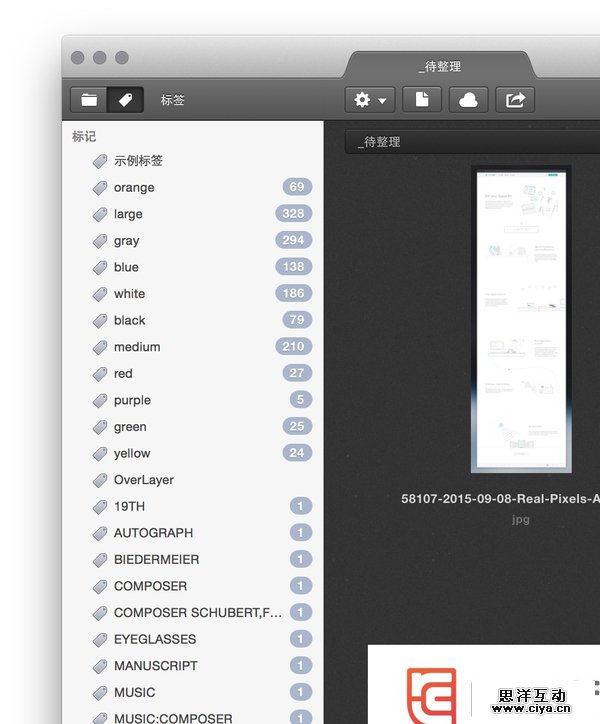Click the tag icon beside 示例标签
Screen dimensions: 600x724
(100, 161)
